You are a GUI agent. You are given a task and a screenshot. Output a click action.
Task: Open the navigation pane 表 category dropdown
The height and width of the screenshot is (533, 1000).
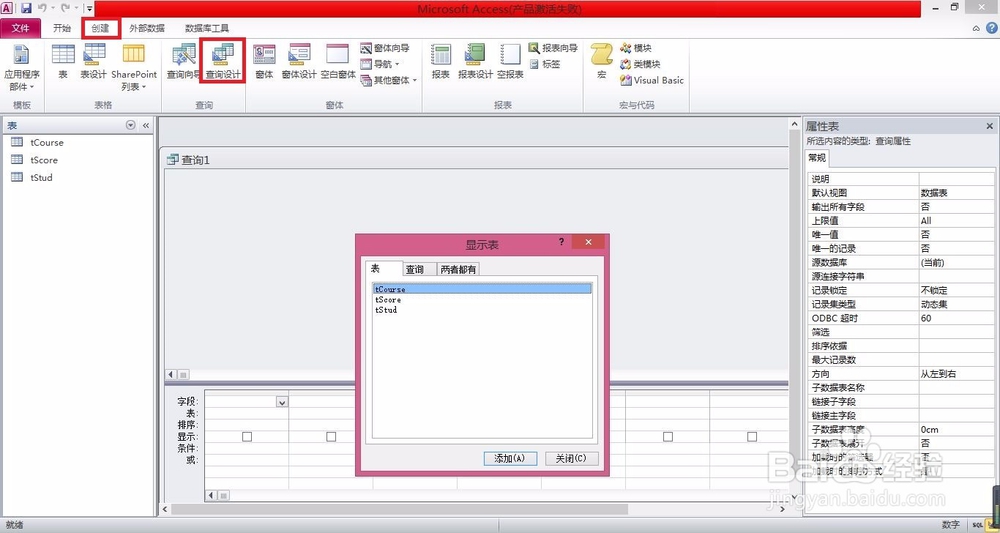(x=131, y=126)
